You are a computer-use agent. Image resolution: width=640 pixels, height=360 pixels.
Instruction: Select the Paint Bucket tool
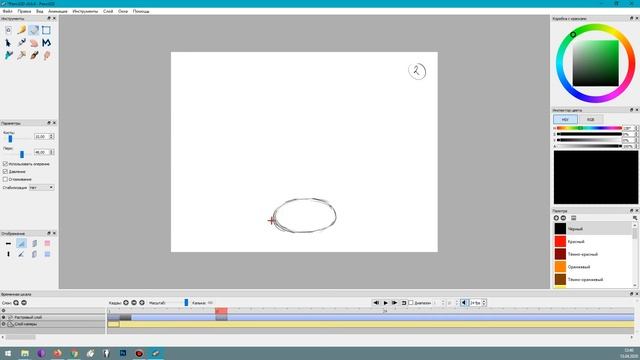pos(9,55)
